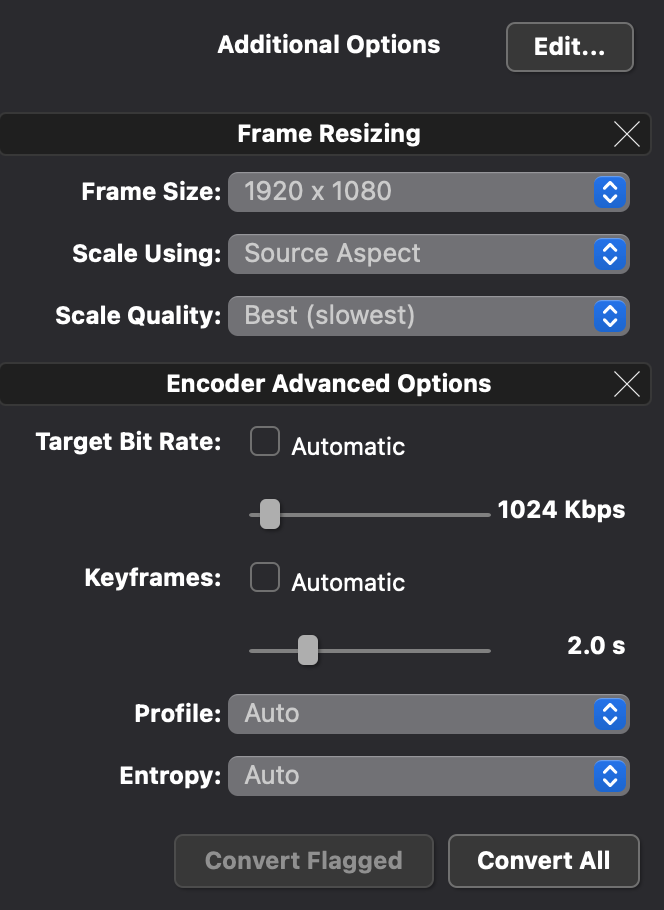Click the Target Bit Rate slider handle
Image resolution: width=664 pixels, height=910 pixels.
[270, 514]
